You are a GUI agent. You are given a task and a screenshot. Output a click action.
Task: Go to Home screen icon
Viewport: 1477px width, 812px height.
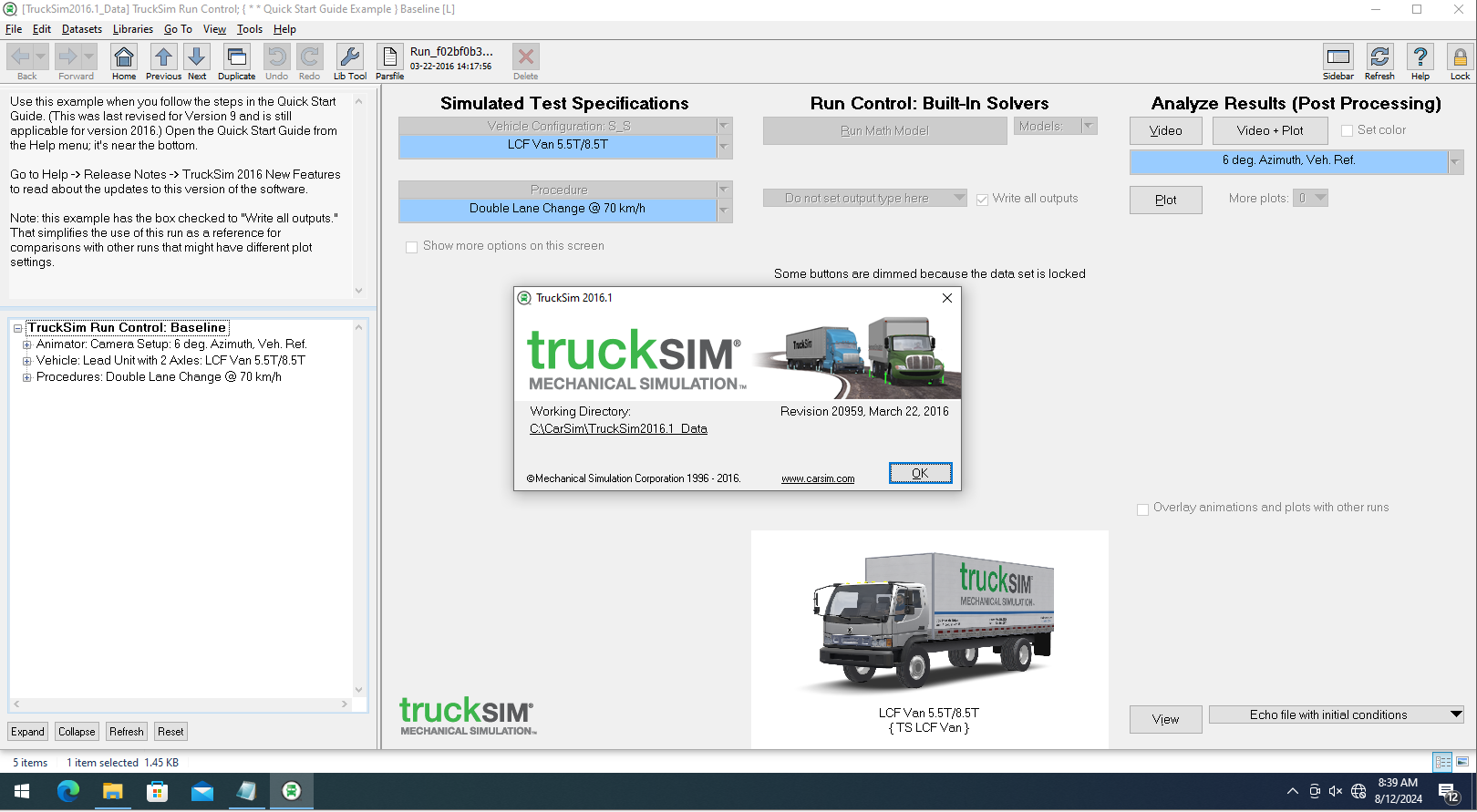(124, 57)
